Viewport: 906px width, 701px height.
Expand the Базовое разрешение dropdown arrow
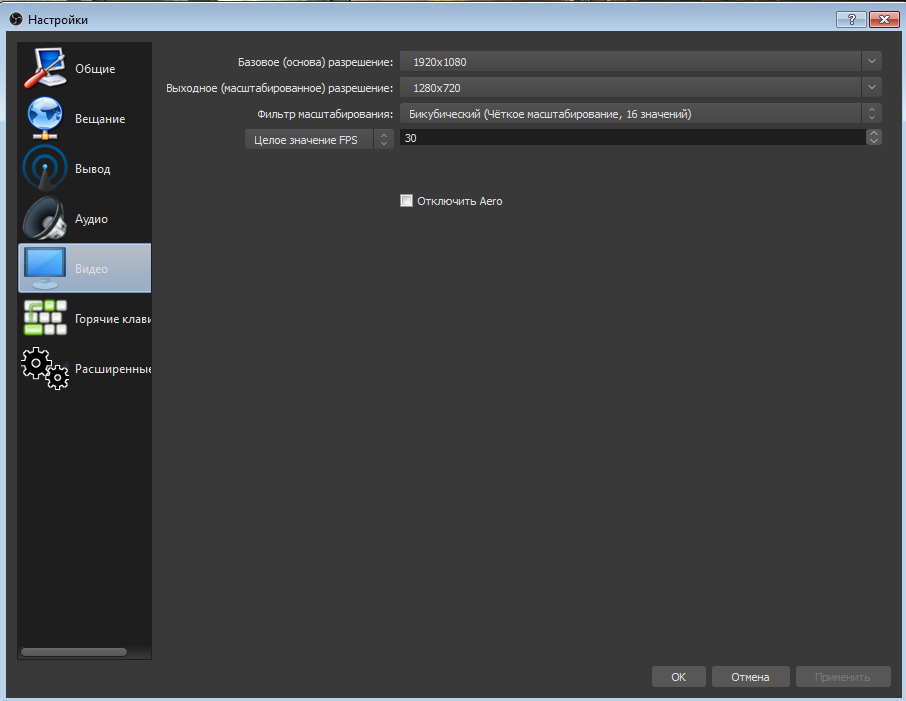pos(873,62)
